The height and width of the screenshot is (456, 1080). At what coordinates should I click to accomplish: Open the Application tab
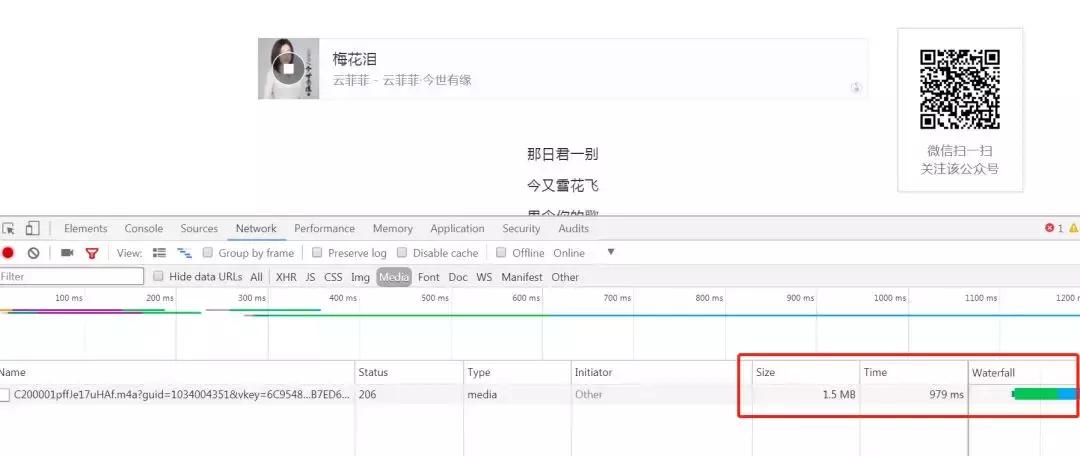pos(457,229)
